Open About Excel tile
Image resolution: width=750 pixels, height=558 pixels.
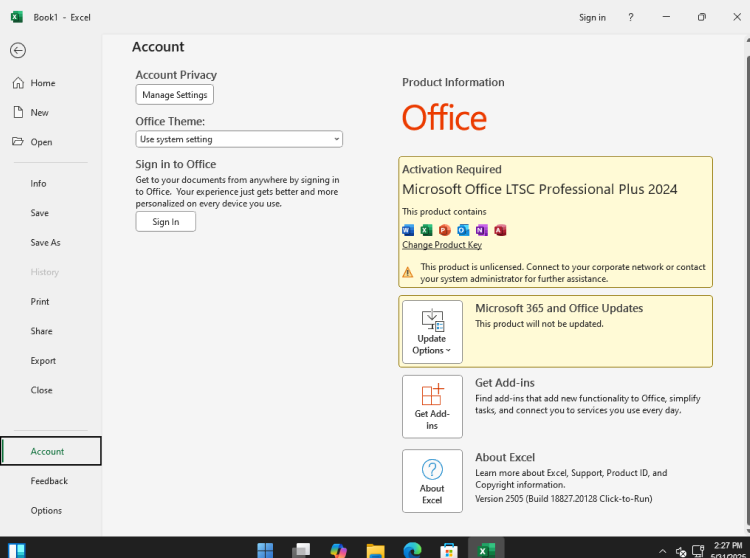click(432, 481)
